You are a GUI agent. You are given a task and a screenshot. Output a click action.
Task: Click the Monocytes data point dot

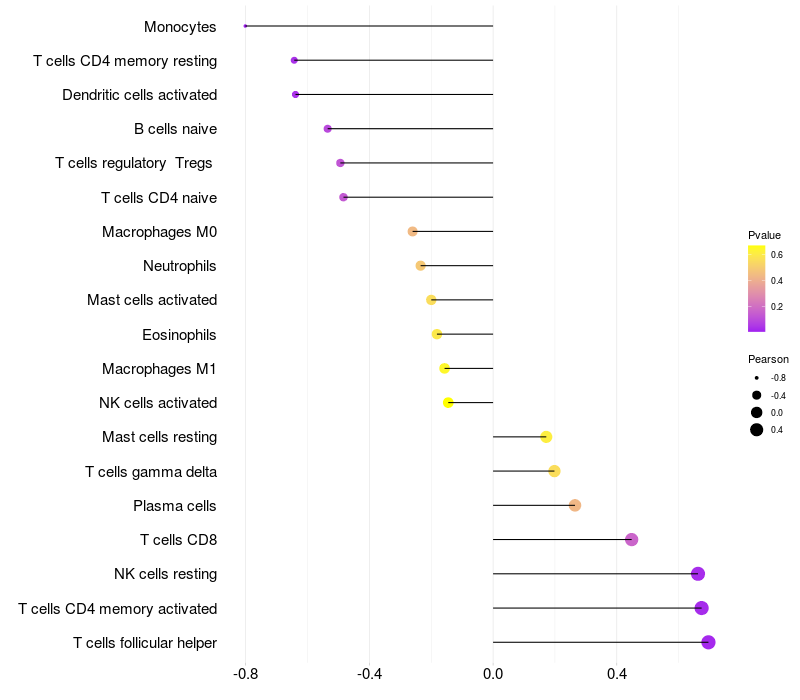[245, 26]
